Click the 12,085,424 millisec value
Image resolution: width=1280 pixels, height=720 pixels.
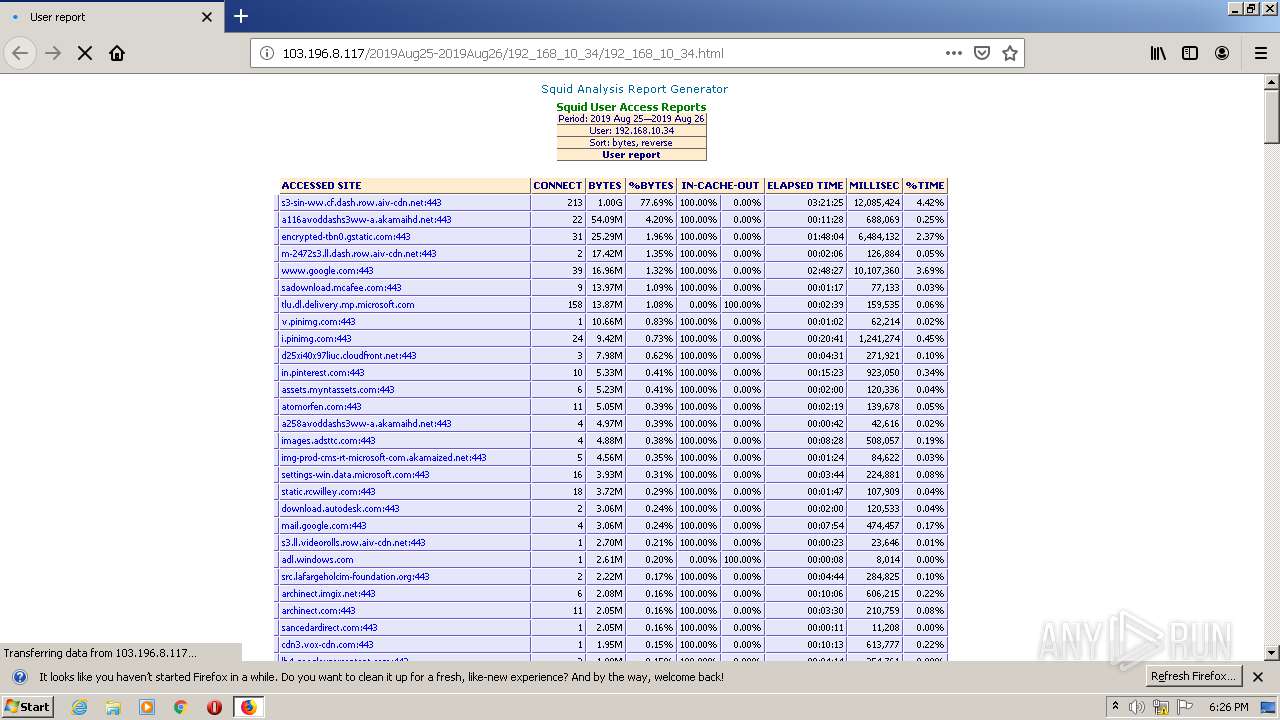pos(874,203)
